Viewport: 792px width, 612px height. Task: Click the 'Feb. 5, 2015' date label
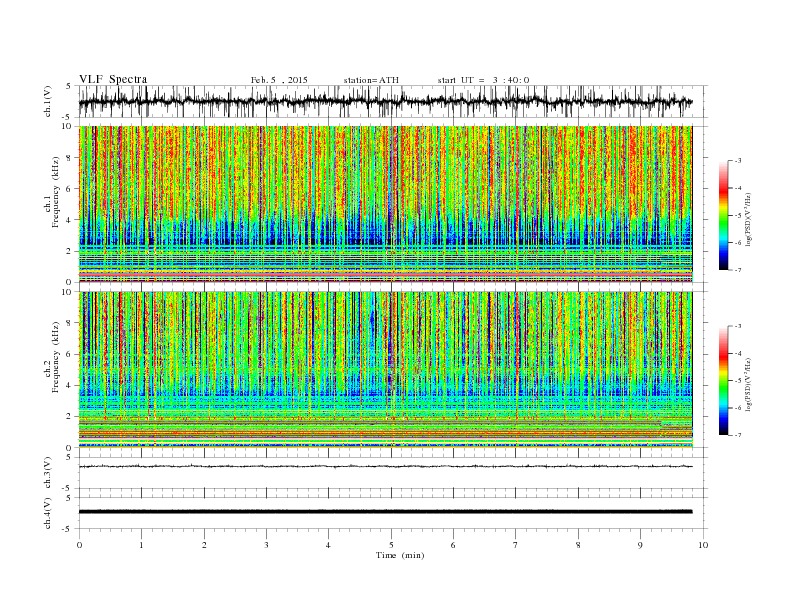coord(279,80)
